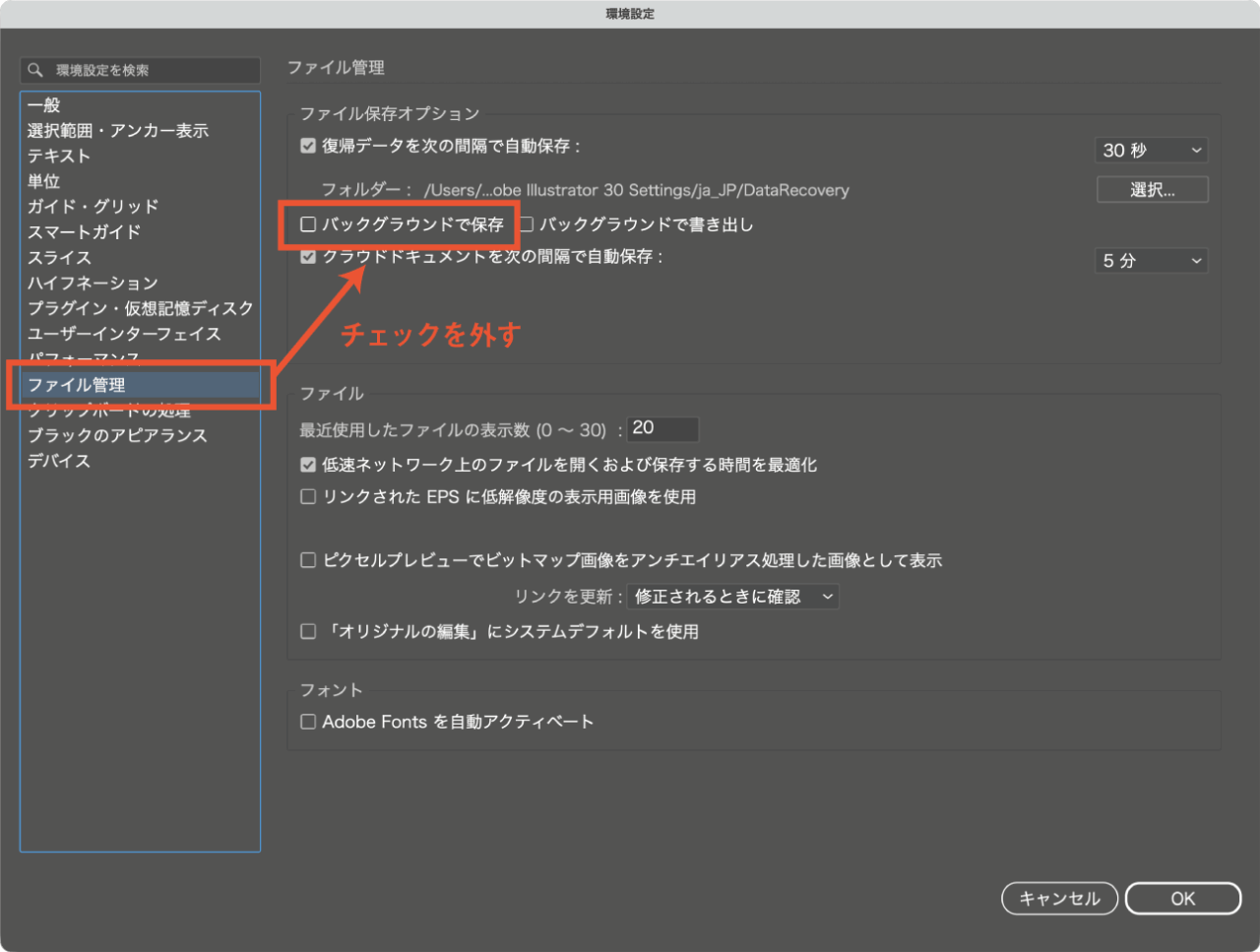
Task: Expand the リンクを更新 dropdown
Action: [x=733, y=597]
